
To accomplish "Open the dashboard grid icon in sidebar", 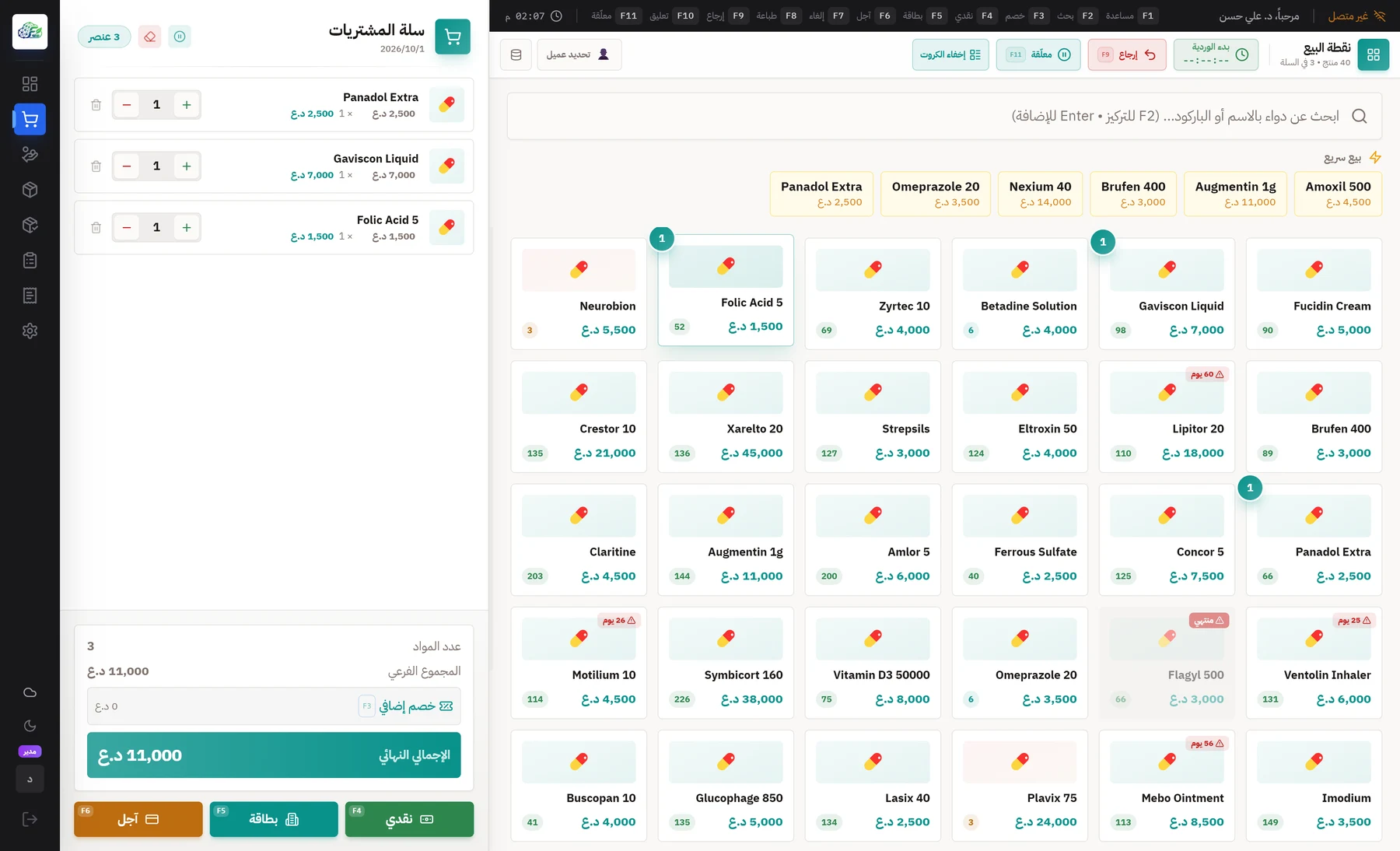I will (30, 84).
